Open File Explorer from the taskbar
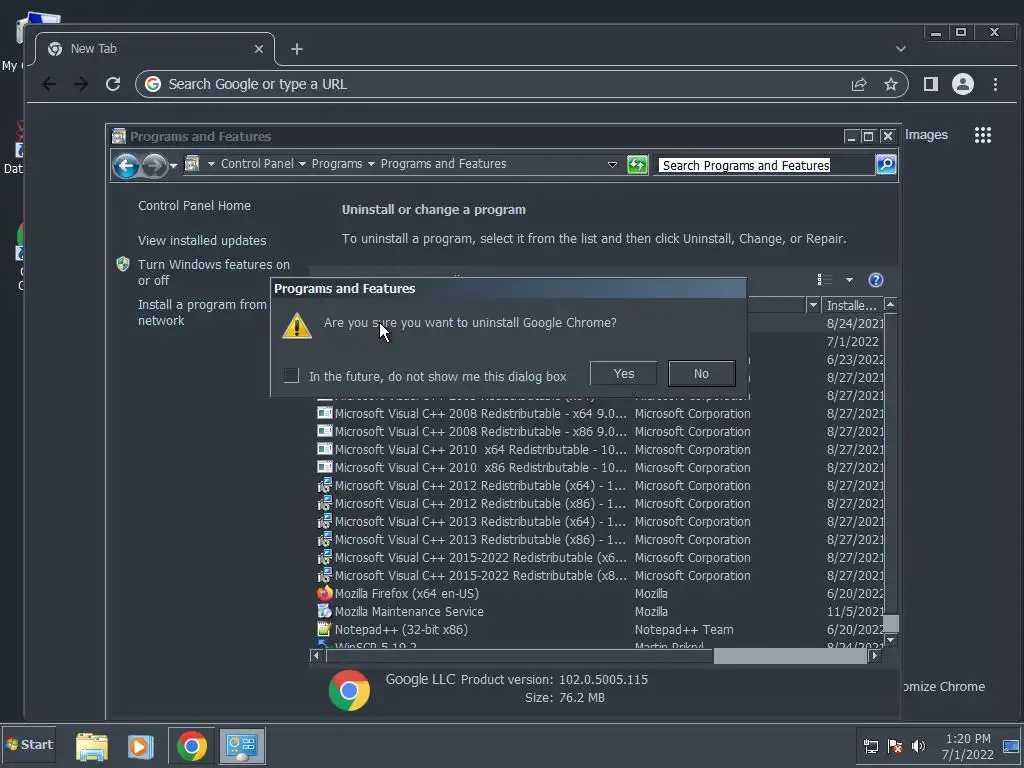1024x768 pixels. click(x=92, y=746)
